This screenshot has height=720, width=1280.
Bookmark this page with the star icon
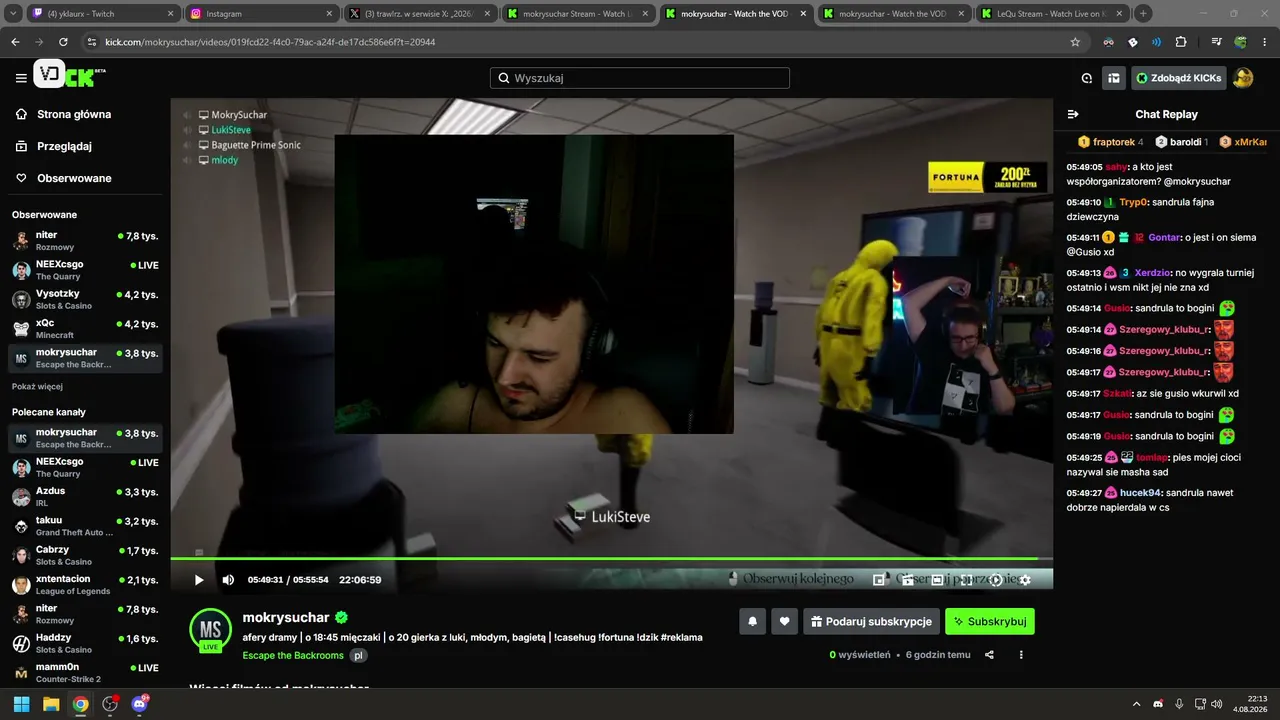click(x=1075, y=42)
